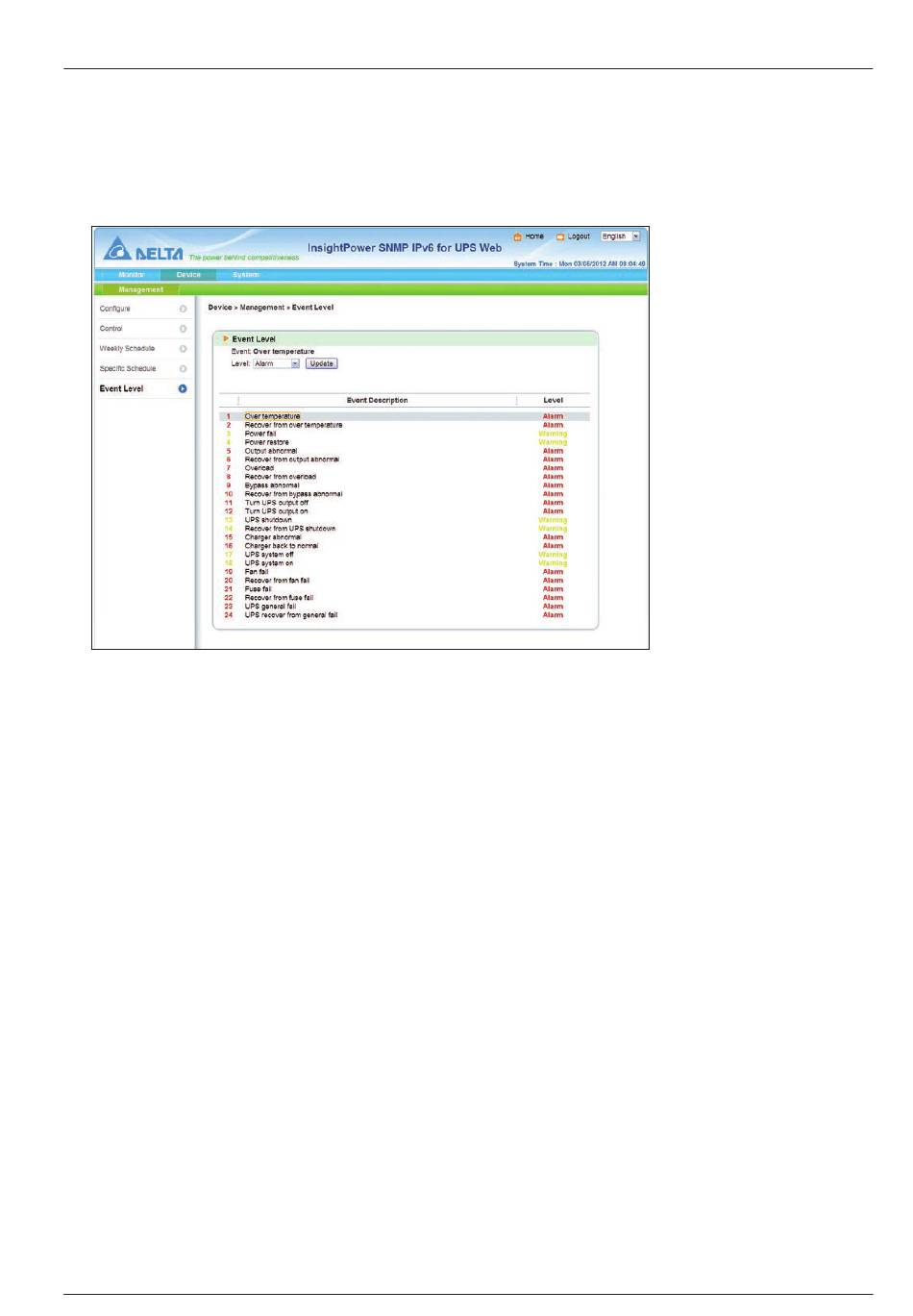This screenshot has height=1316, width=913.
Task: Open Specific Schedule in the sidebar
Action: coord(128,369)
